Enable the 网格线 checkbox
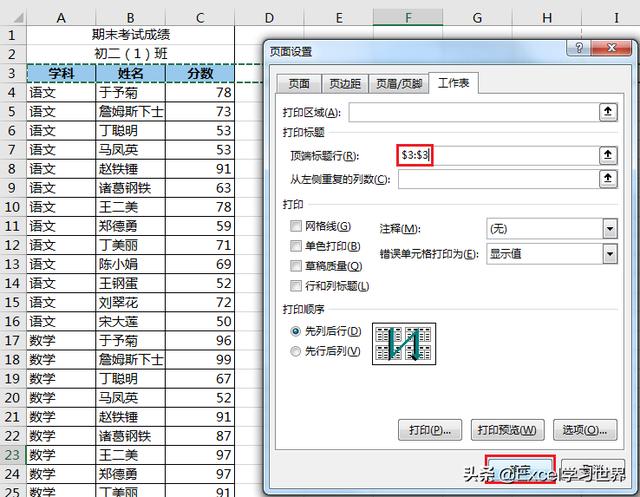 click(x=296, y=226)
